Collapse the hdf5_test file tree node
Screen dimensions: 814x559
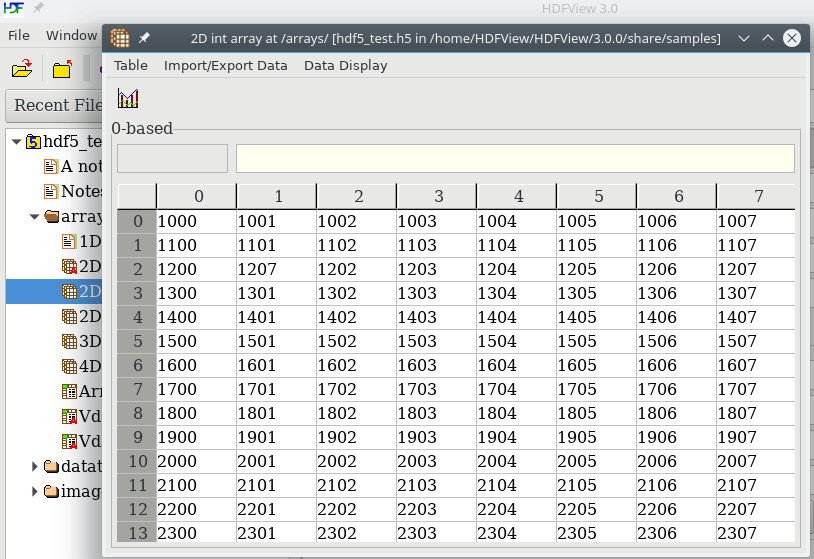tap(16, 141)
